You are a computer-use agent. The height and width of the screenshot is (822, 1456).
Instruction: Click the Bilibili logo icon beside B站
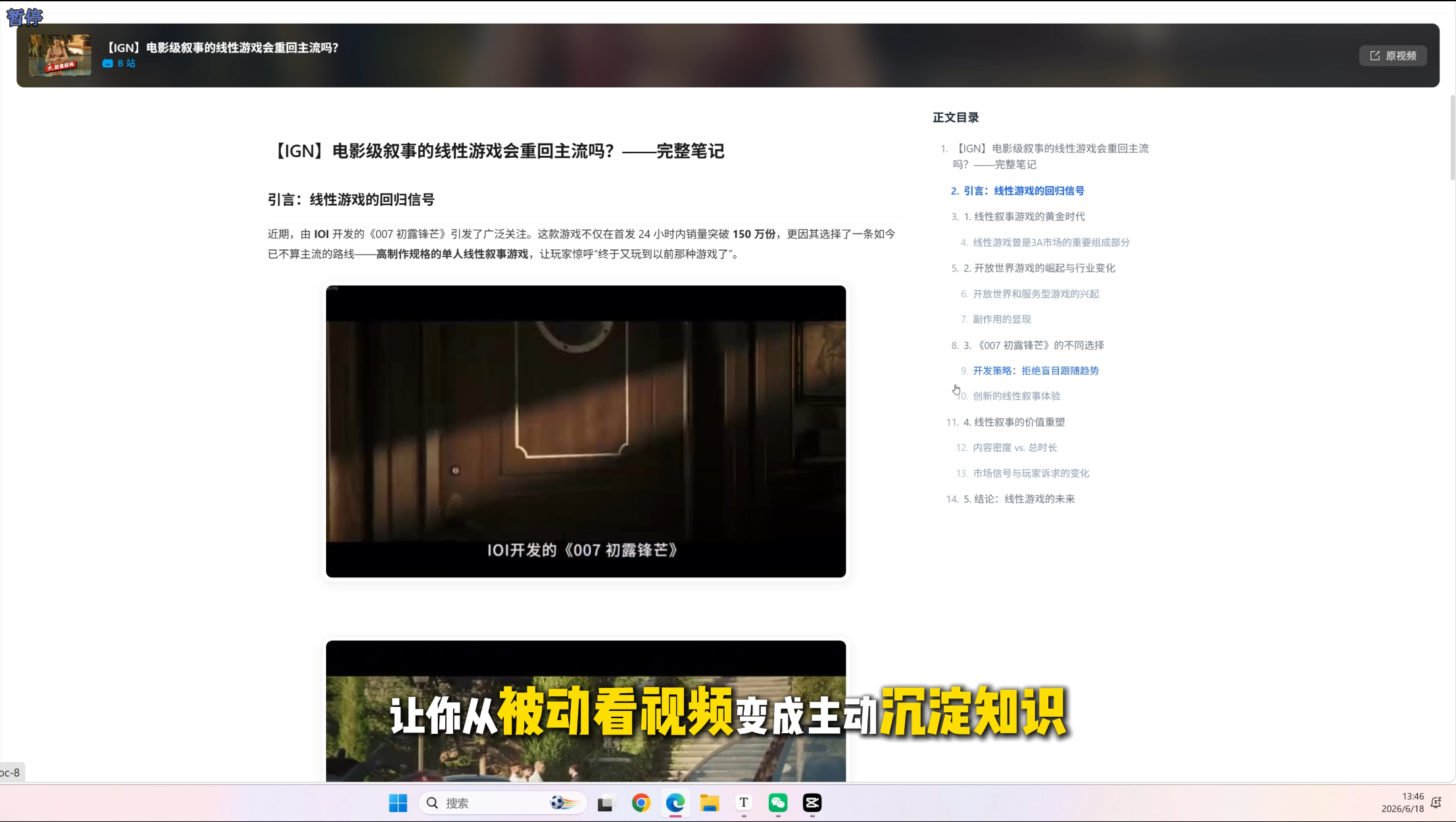(108, 63)
